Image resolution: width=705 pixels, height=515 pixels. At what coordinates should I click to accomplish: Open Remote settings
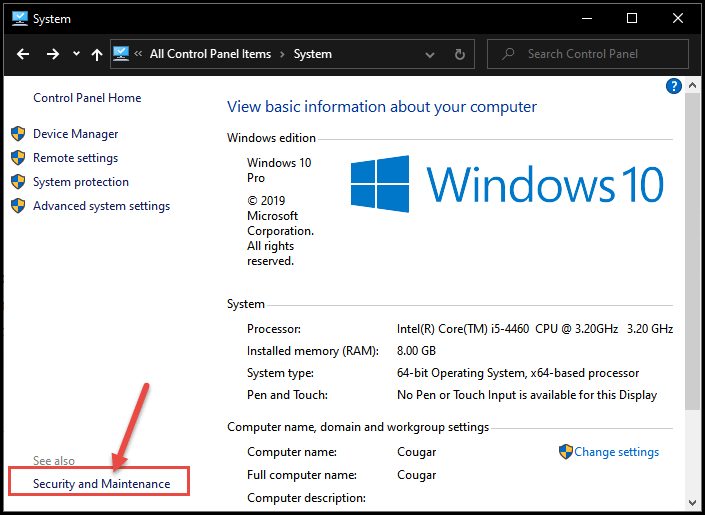click(x=76, y=158)
